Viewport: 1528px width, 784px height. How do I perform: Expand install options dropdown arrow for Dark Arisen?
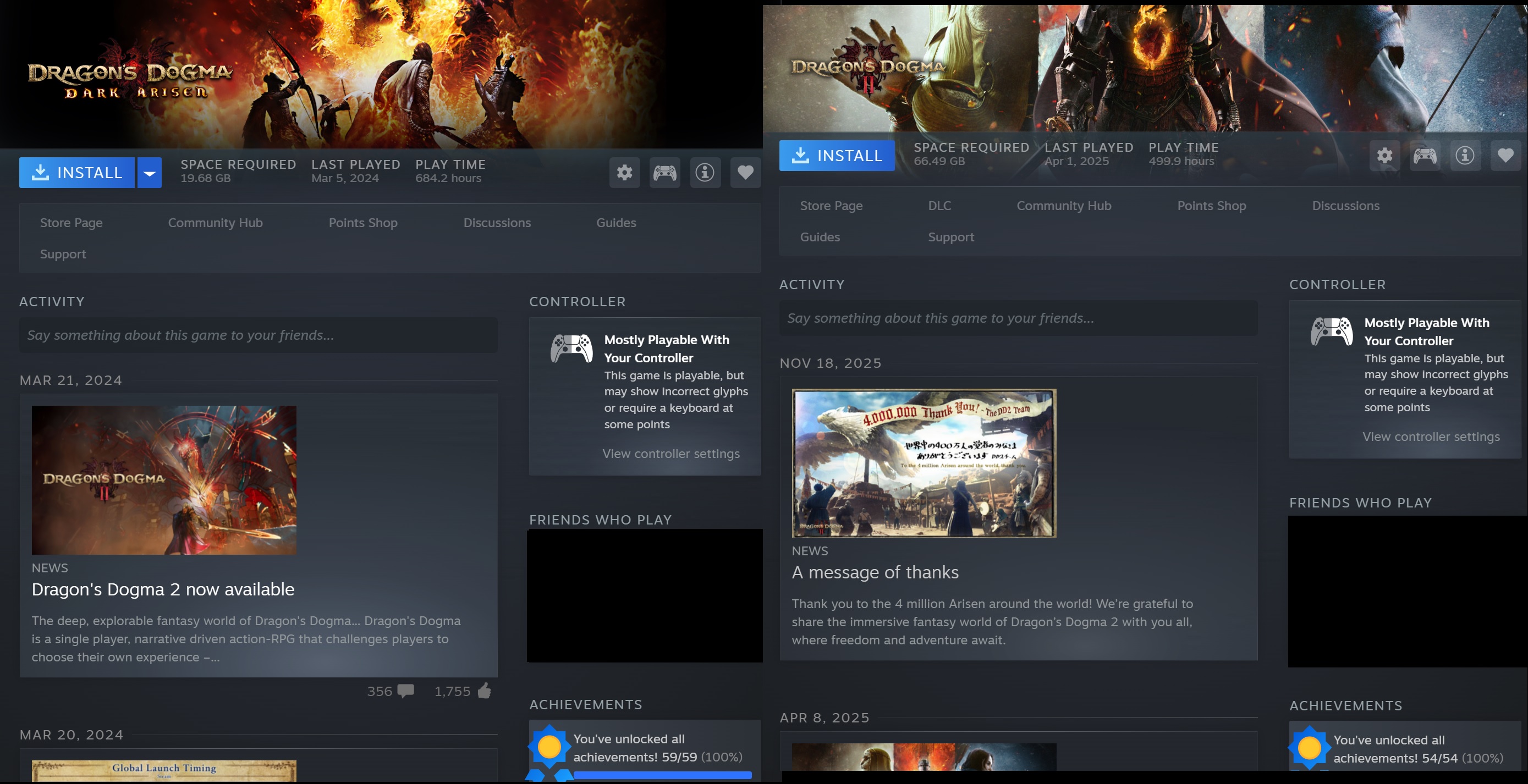(x=150, y=173)
